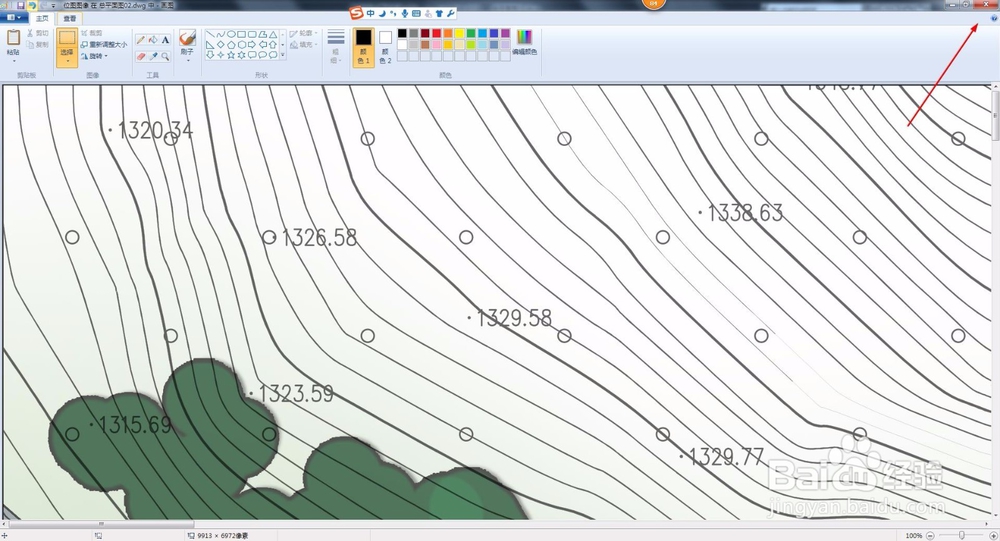Screen dimensions: 1000x541
Task: Select the Eraser tool
Action: [141, 56]
